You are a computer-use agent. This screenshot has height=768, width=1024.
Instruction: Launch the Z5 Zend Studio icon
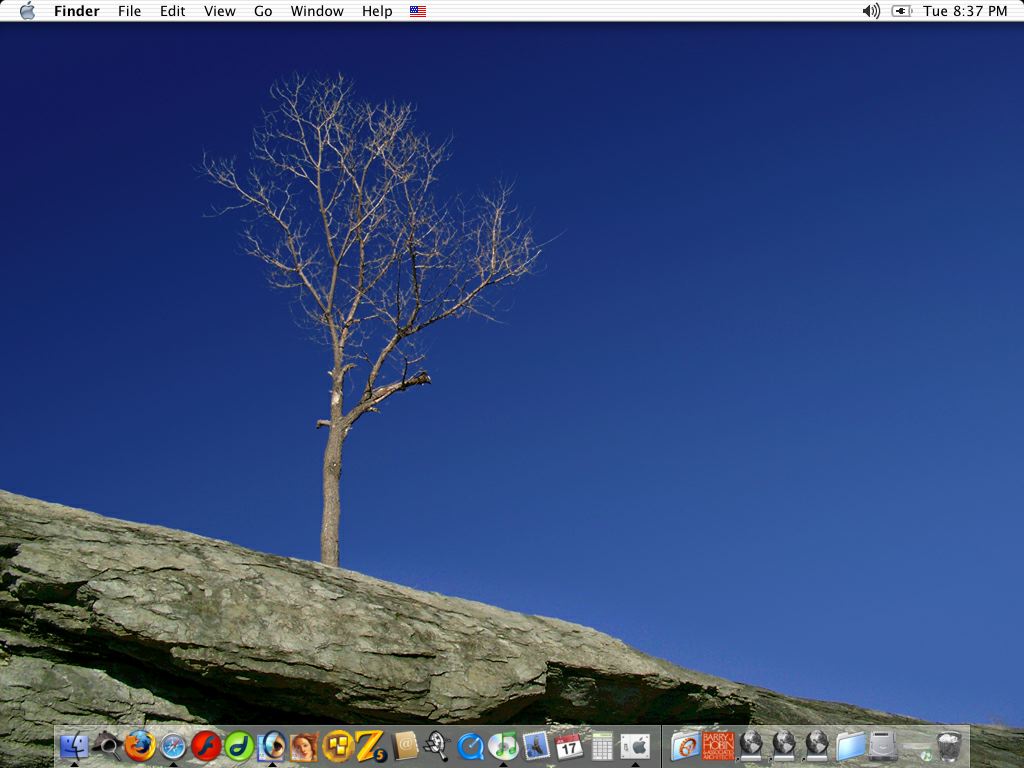(x=371, y=746)
